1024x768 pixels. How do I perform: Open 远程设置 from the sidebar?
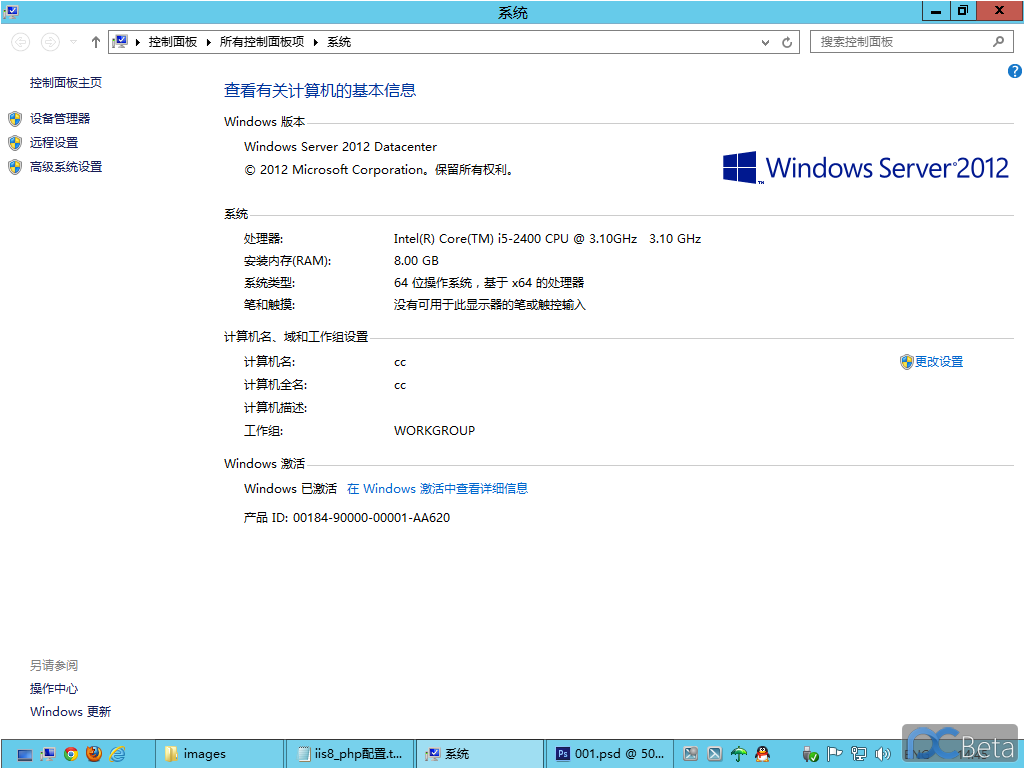click(54, 143)
